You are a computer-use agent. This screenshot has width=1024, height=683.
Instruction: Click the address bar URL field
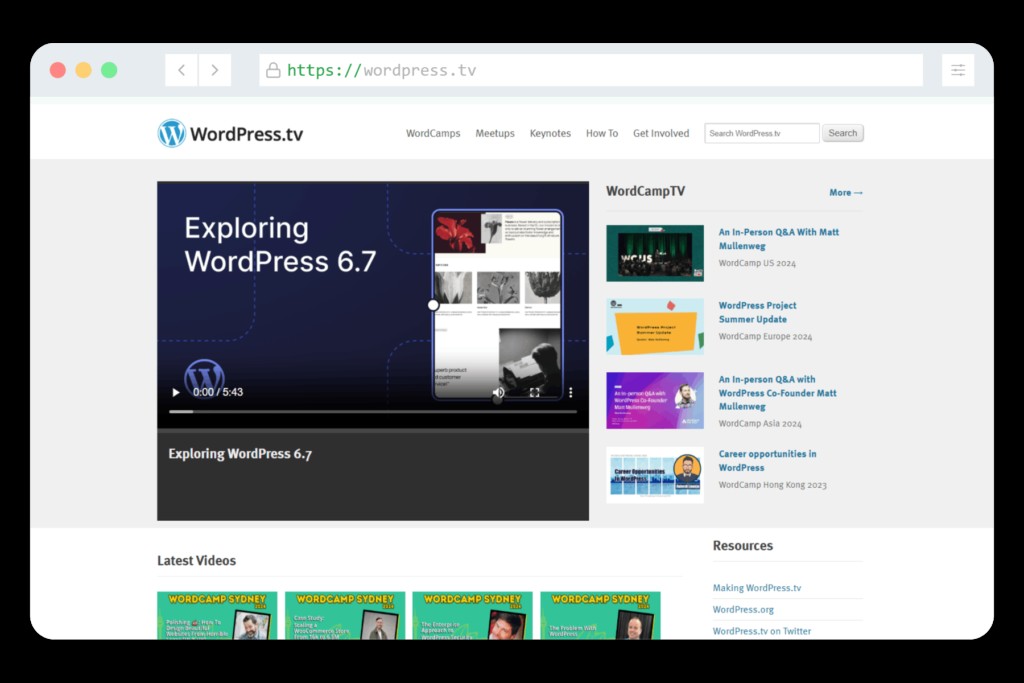pyautogui.click(x=591, y=70)
